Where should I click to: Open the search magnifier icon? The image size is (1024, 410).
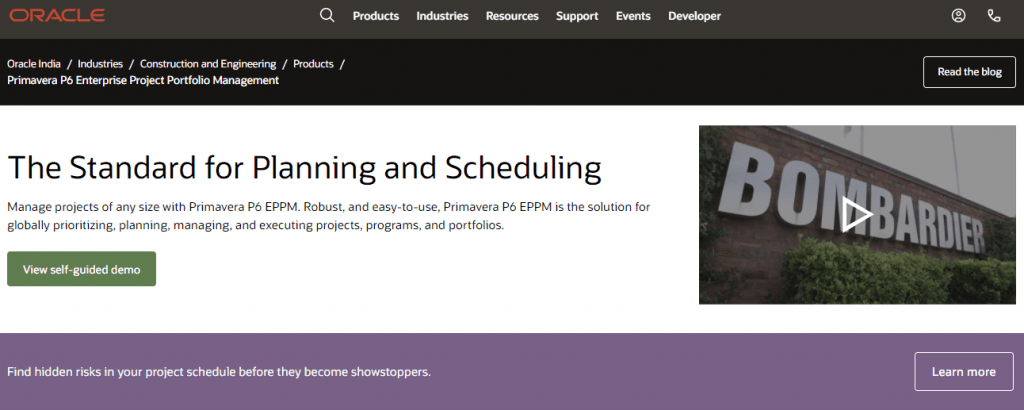327,16
